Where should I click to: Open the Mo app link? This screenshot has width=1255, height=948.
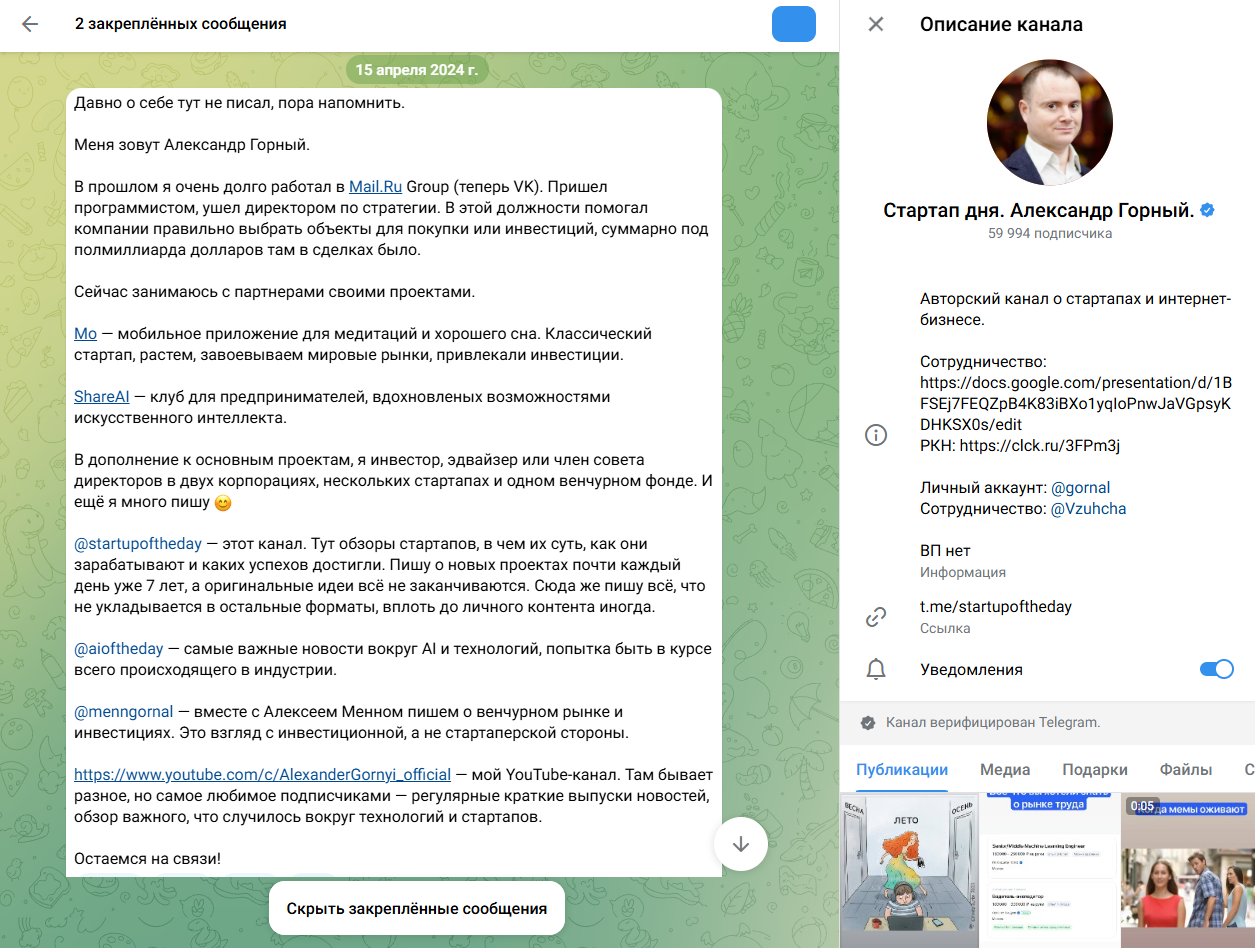coord(85,334)
